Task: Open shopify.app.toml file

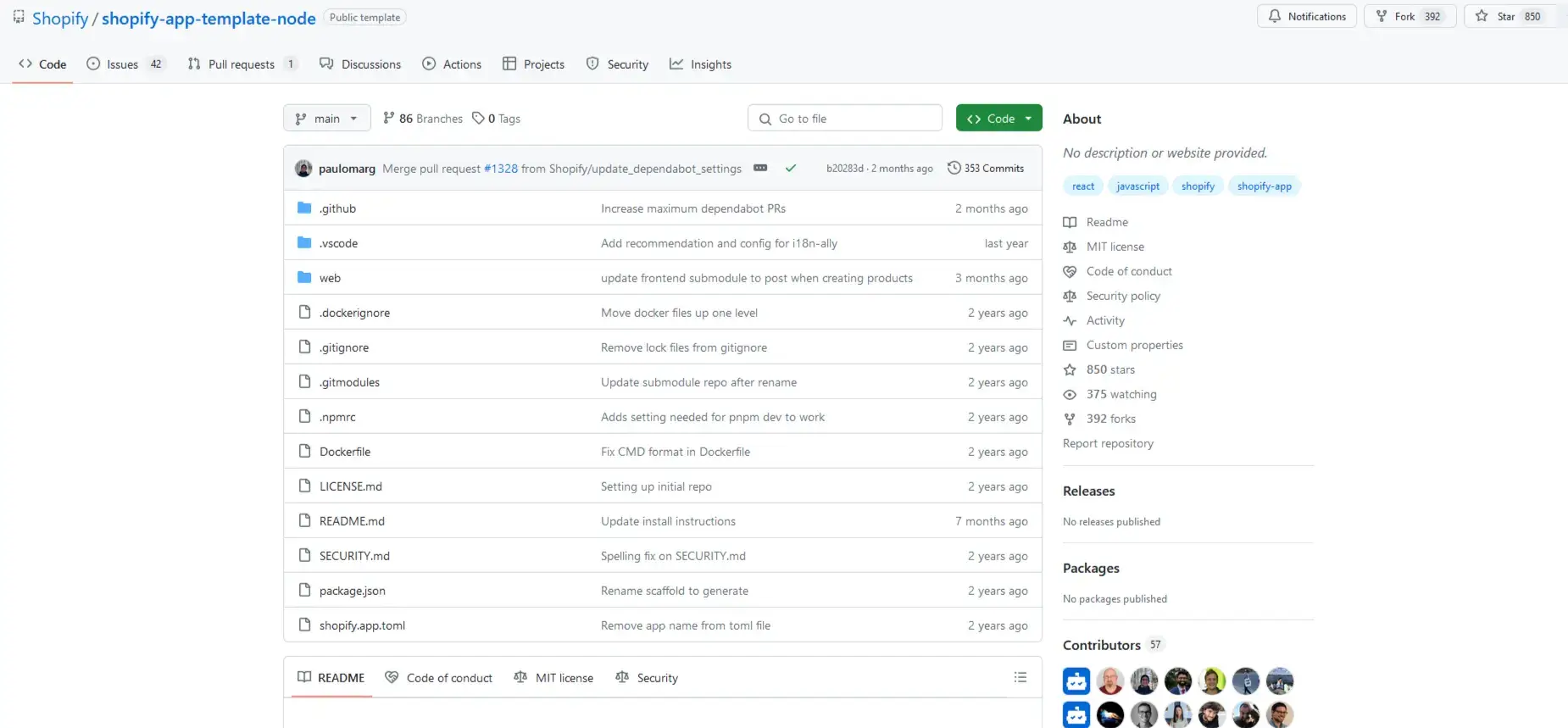Action: (x=362, y=625)
